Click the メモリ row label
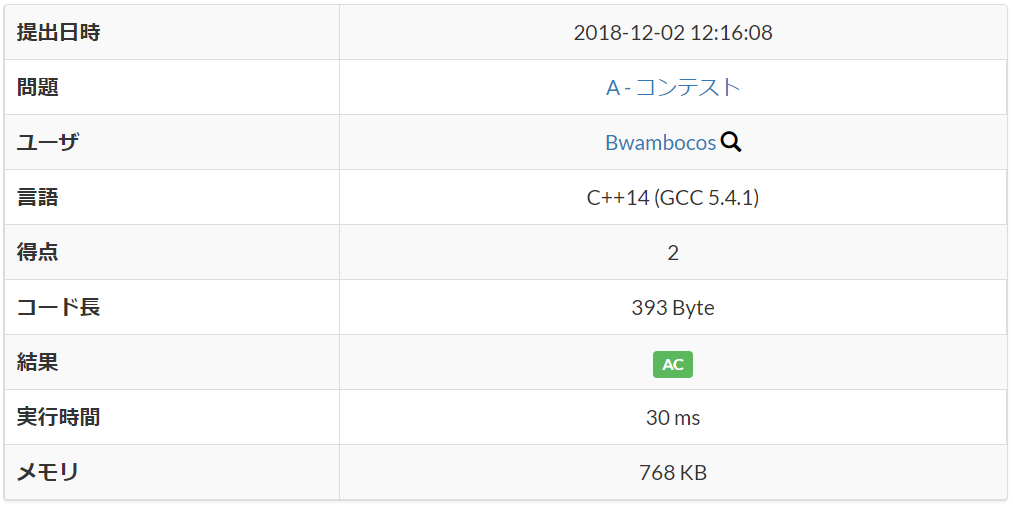The height and width of the screenshot is (506, 1013). tap(48, 472)
